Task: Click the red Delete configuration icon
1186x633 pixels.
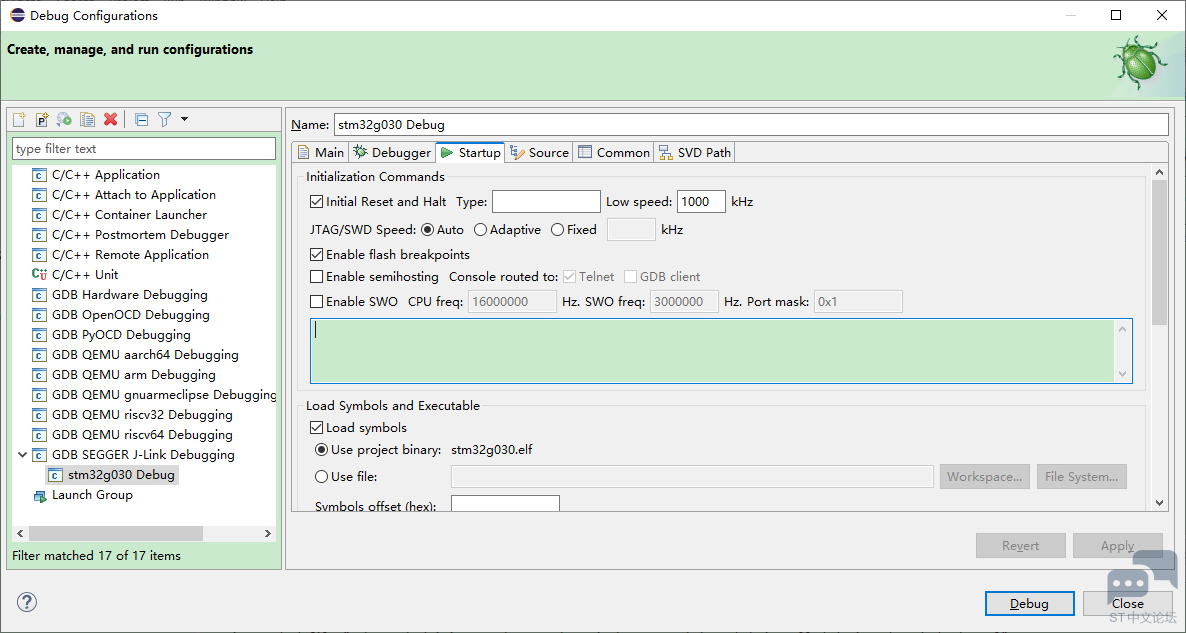Action: point(110,119)
